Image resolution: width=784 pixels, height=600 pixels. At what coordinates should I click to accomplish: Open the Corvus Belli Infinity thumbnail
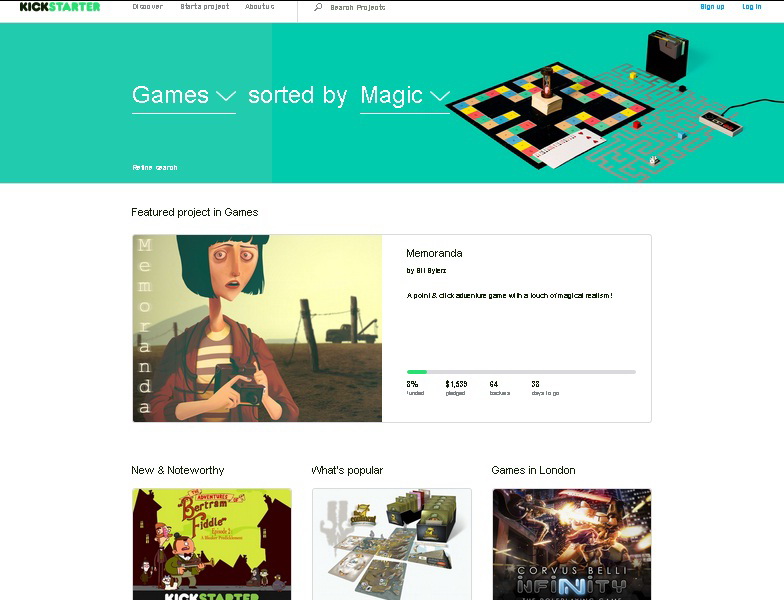pyautogui.click(x=572, y=544)
